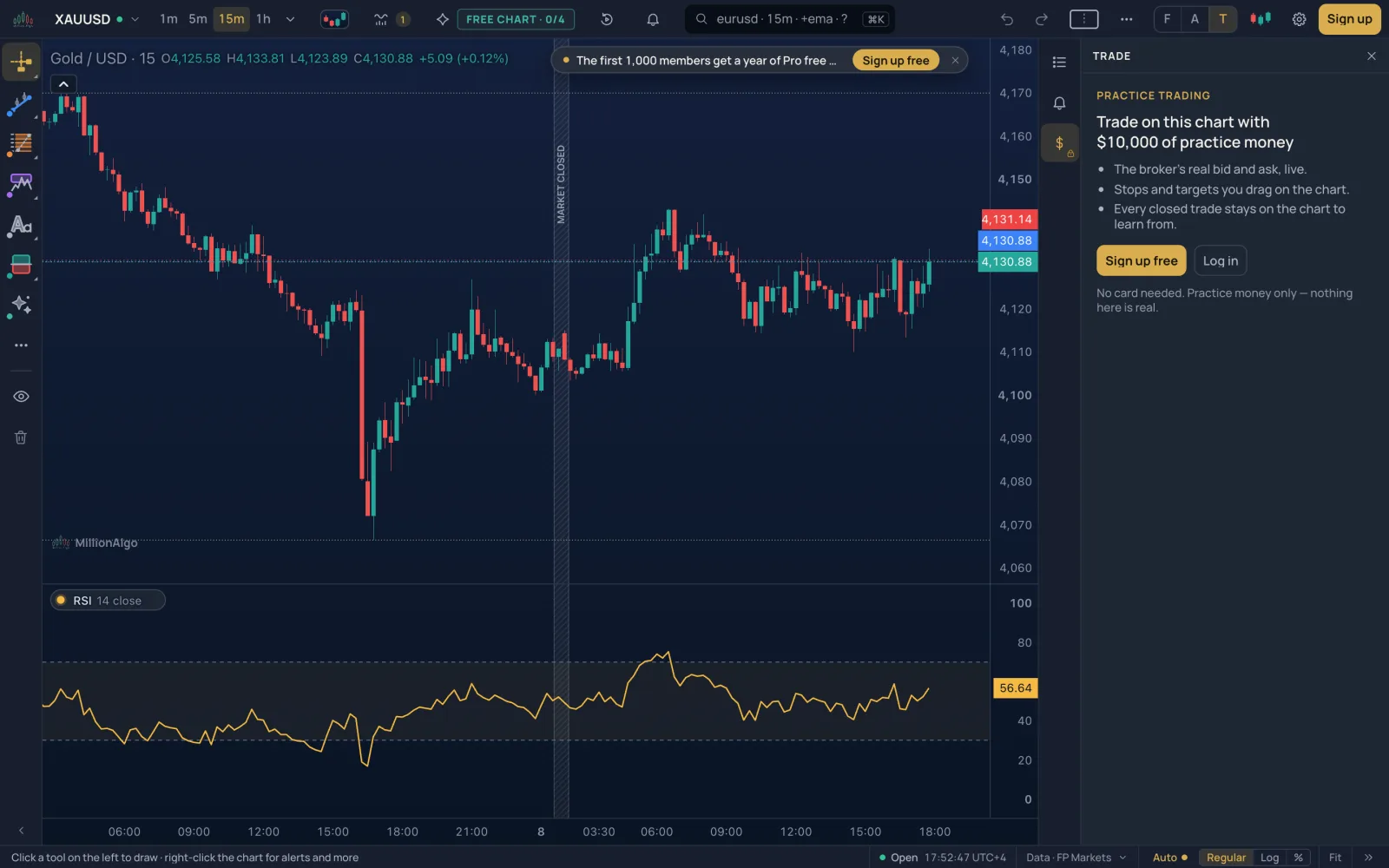Open alerts bell in the top toolbar
The image size is (1389, 868).
pos(653,19)
